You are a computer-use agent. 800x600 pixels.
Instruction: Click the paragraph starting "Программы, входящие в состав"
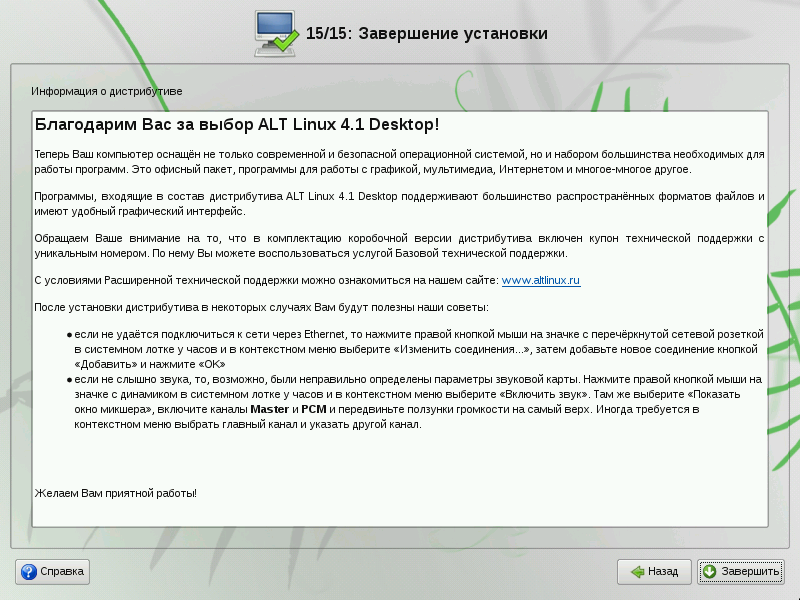pos(400,204)
